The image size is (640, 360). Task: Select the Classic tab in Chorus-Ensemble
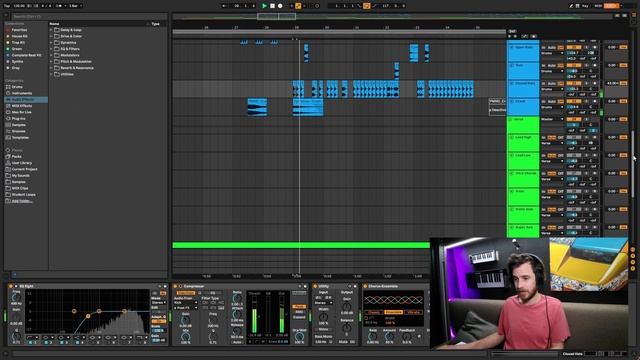[373, 312]
